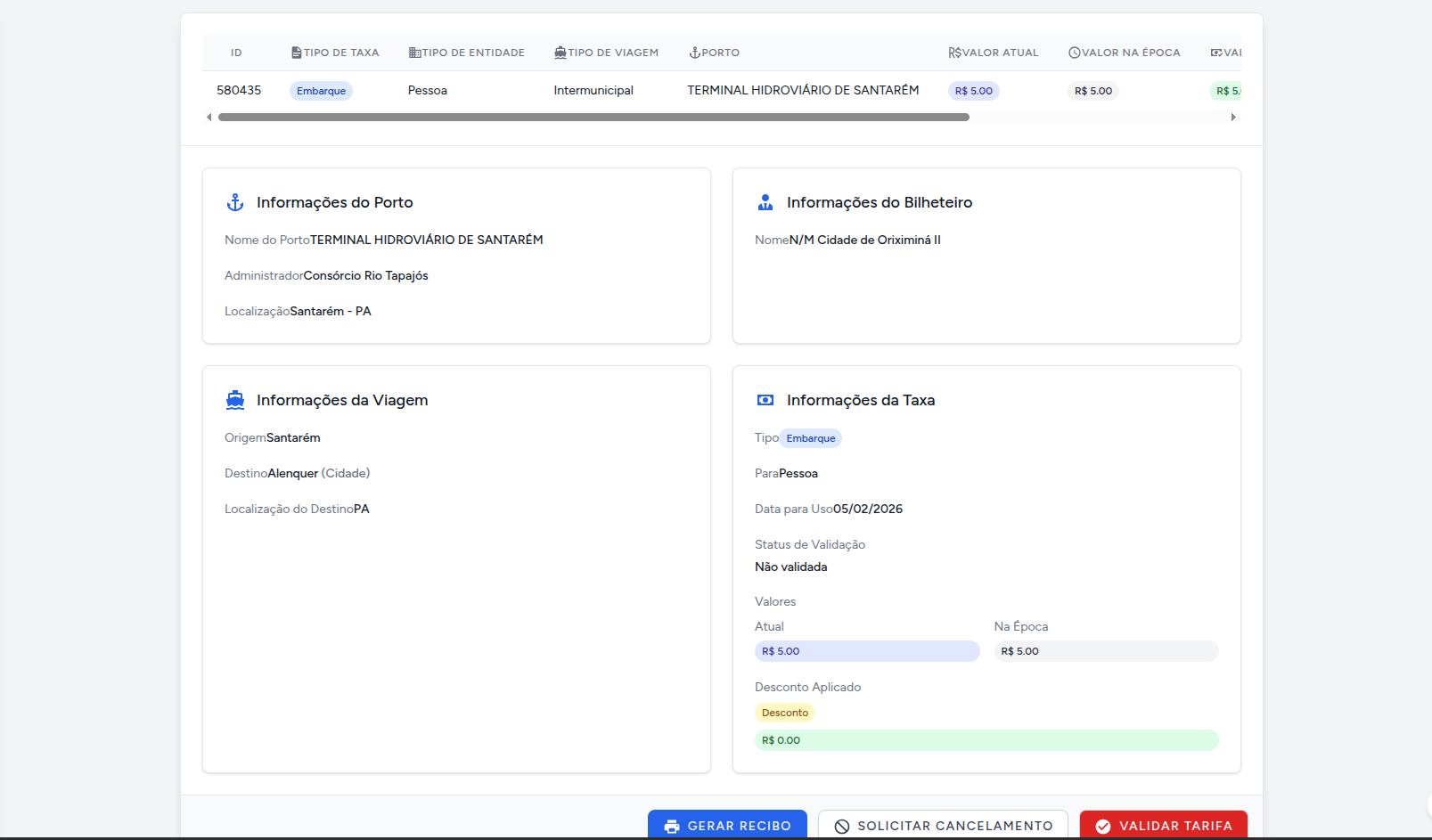Click the table's horizontal scrollbar thumb
The width and height of the screenshot is (1432, 840).
click(x=593, y=118)
